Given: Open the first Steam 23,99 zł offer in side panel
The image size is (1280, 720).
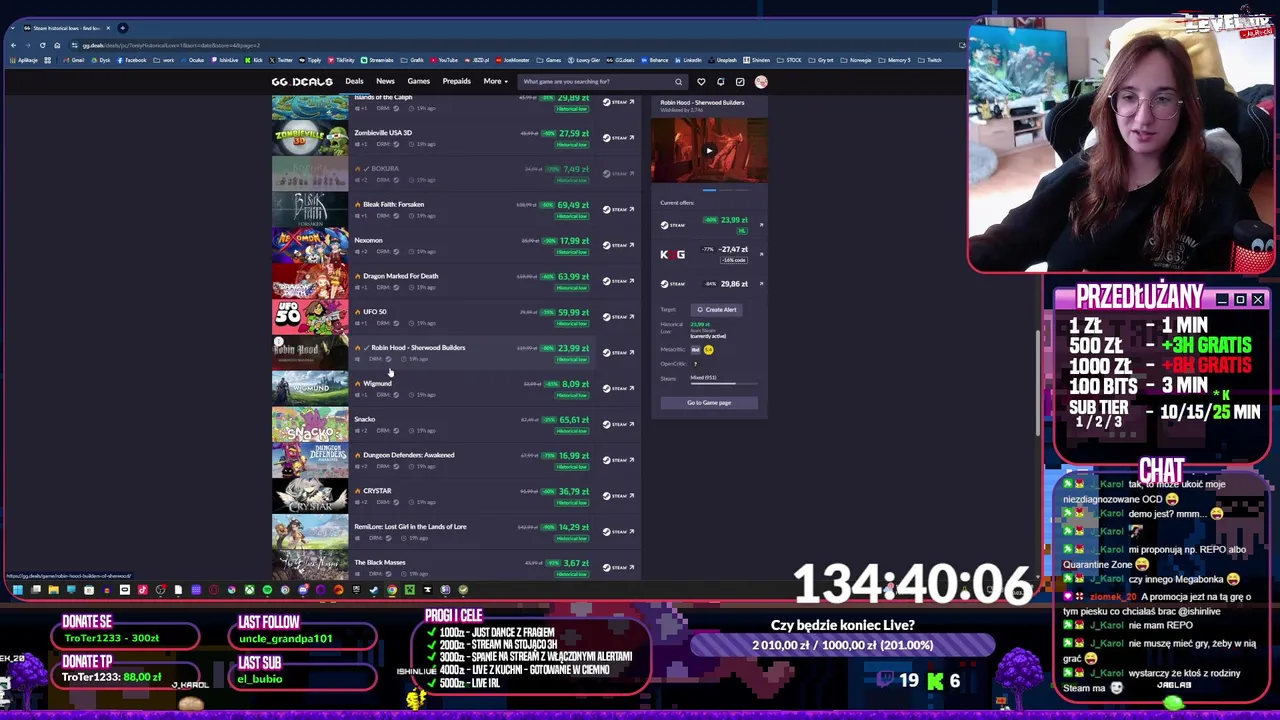Looking at the screenshot, I should tap(711, 224).
